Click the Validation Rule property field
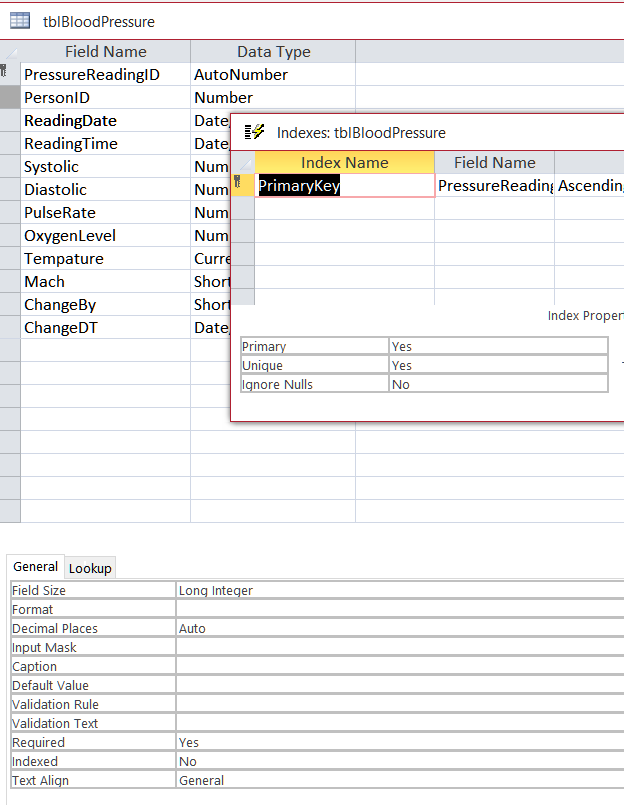624x805 pixels. pyautogui.click(x=400, y=704)
